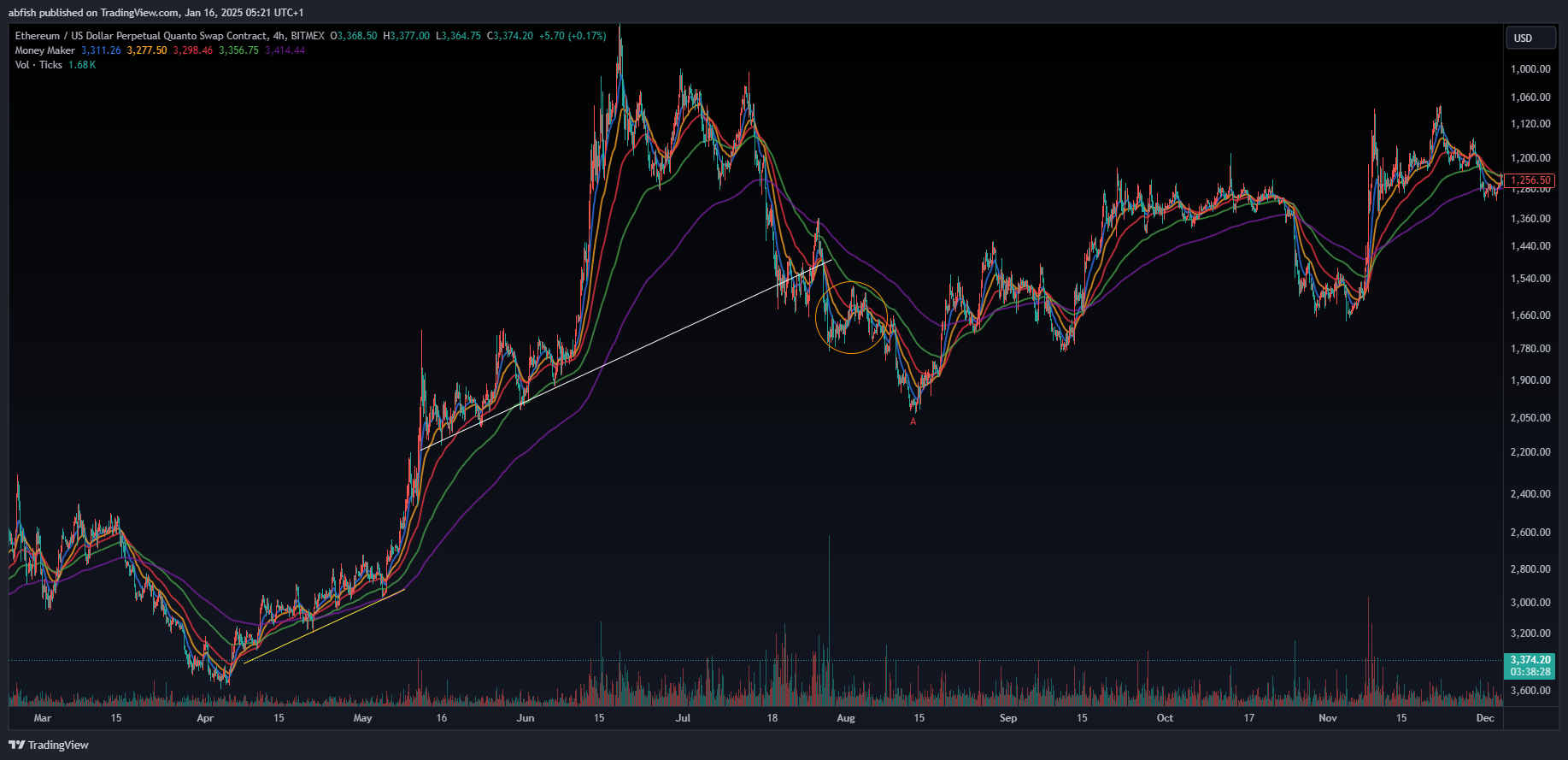This screenshot has height=760, width=1568.
Task: Click the Oct label on time axis
Action: pos(1165,718)
